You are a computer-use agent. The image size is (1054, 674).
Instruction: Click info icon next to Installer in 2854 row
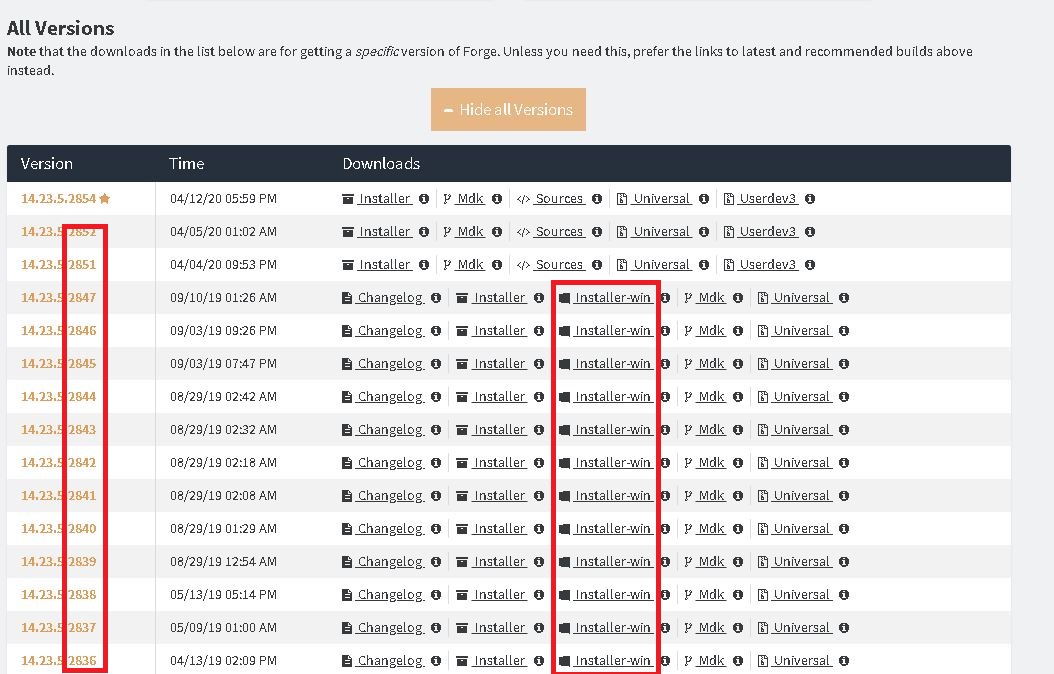pyautogui.click(x=423, y=199)
